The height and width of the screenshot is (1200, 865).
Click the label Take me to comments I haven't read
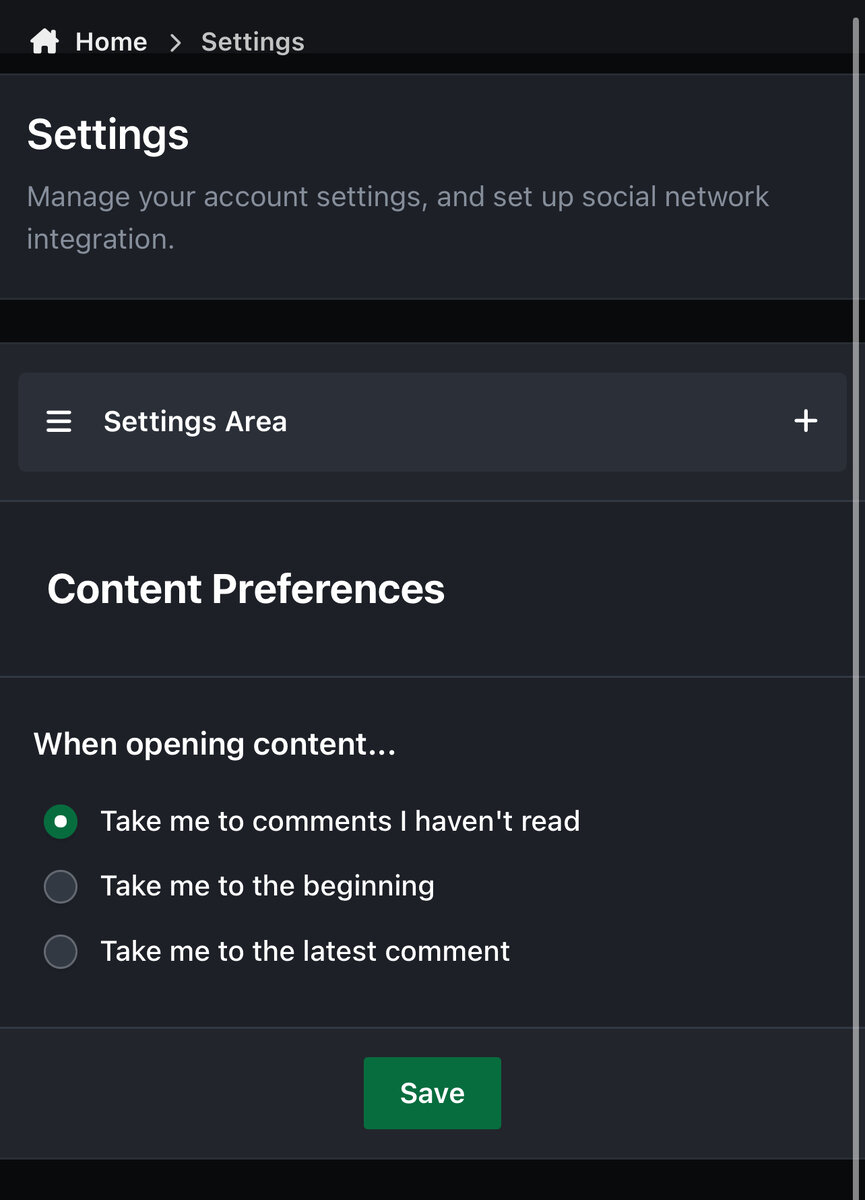(x=340, y=822)
